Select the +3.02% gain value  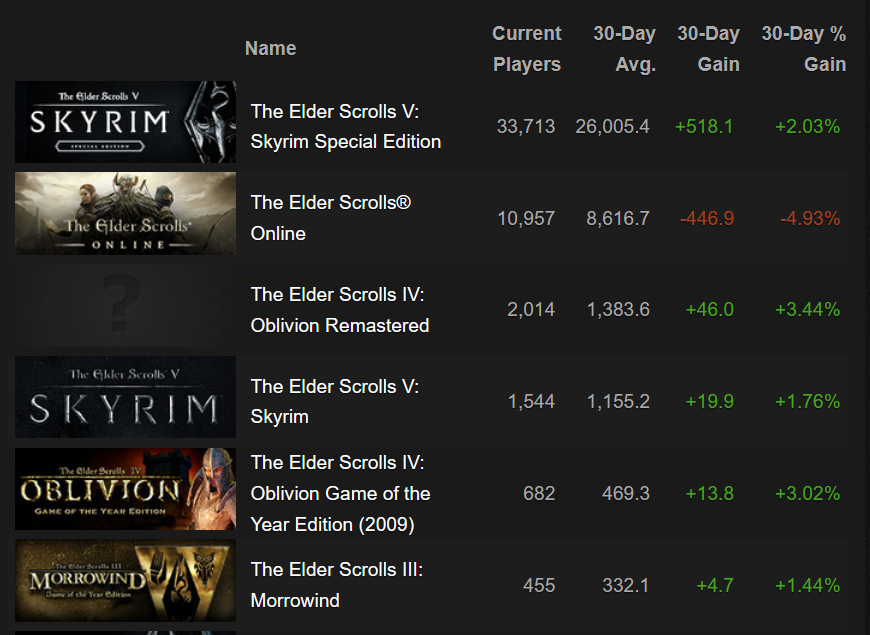pyautogui.click(x=807, y=493)
